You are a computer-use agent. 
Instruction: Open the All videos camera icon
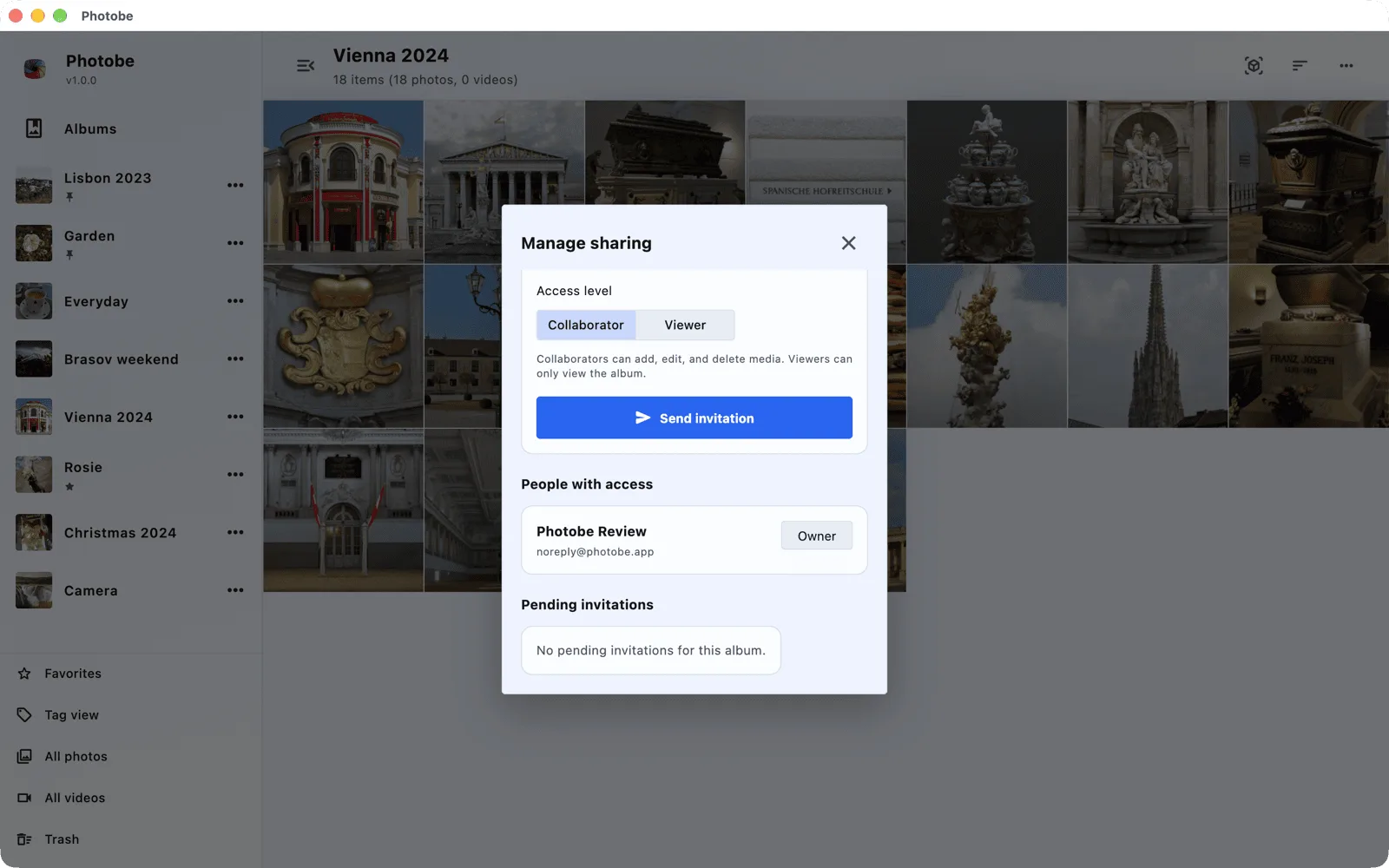(x=24, y=798)
